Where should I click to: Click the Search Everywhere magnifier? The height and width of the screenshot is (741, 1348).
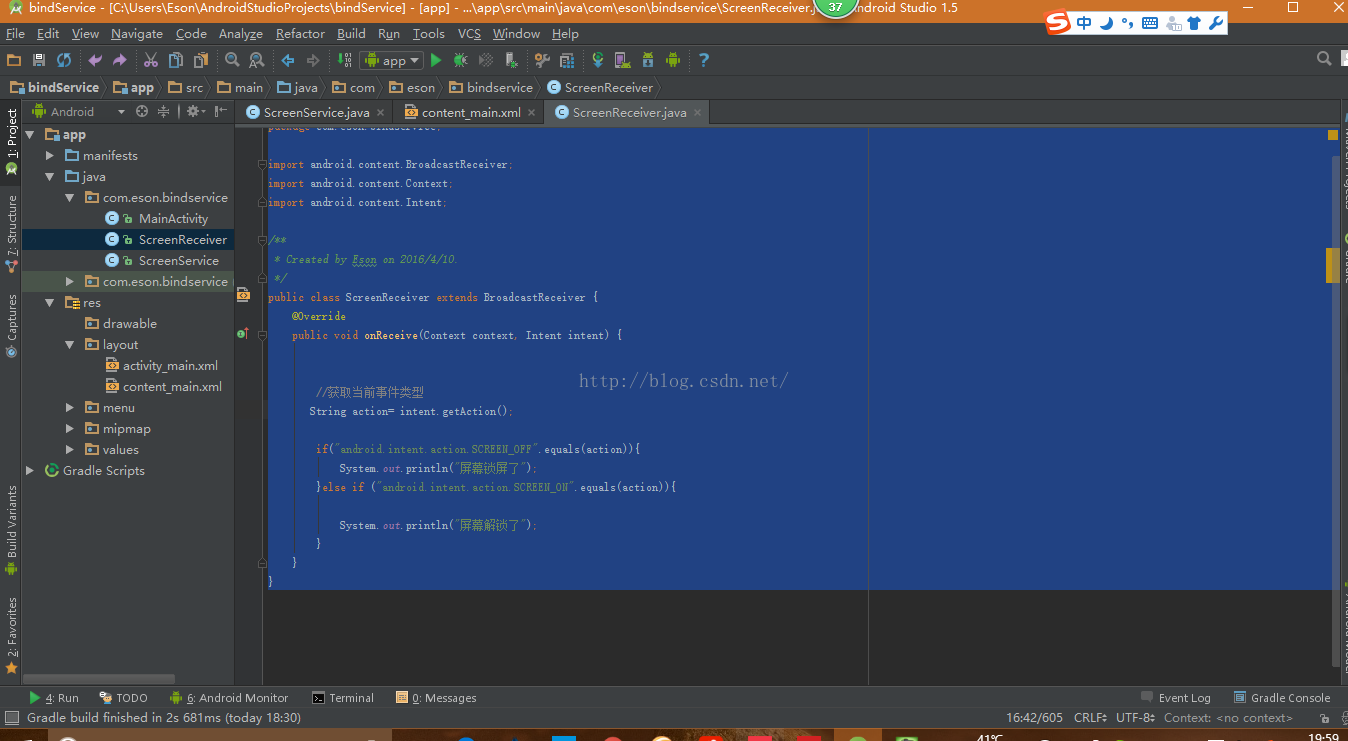(x=1324, y=60)
